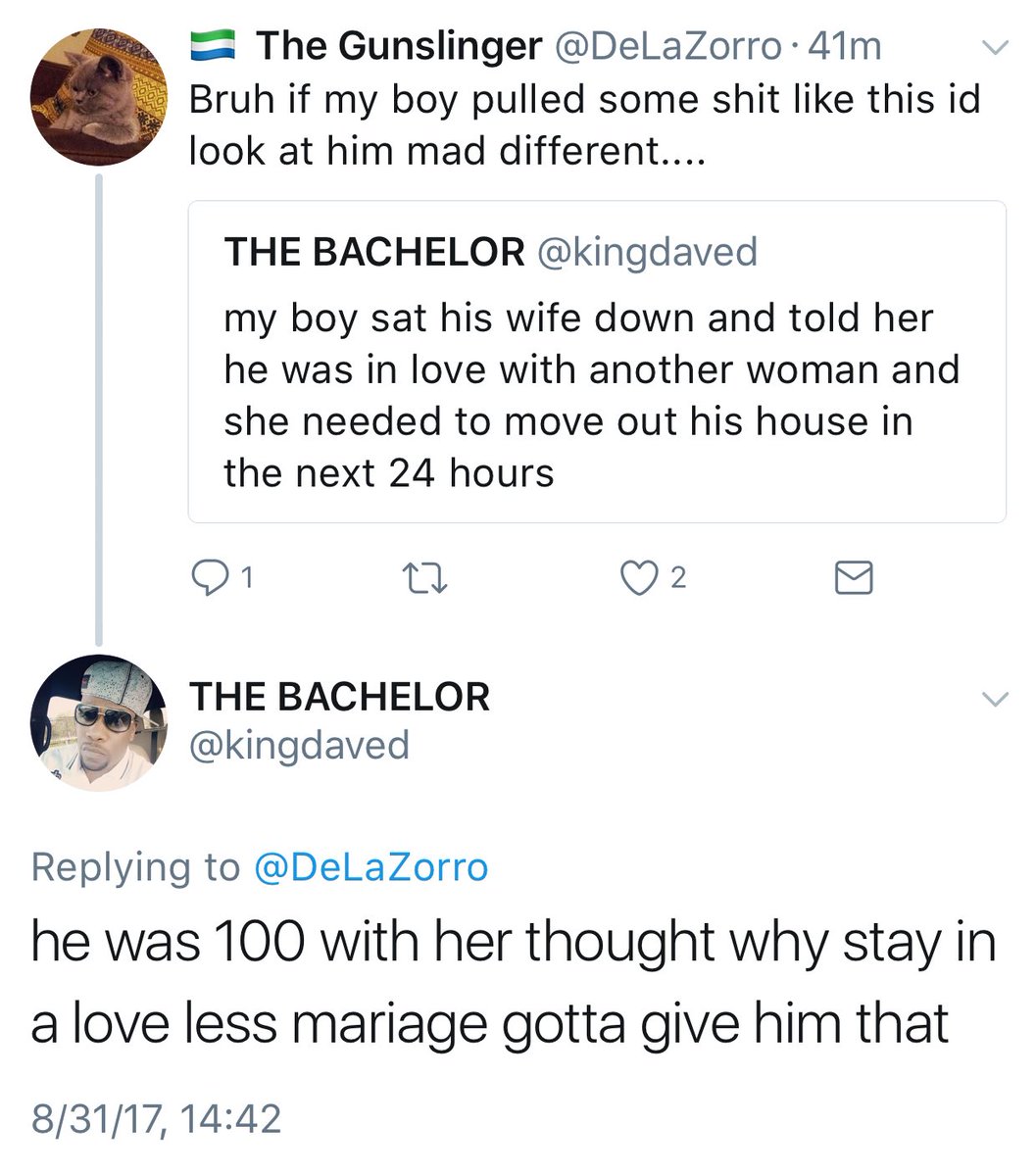The image size is (1036, 1176).
Task: Expand options chevron on The Gunslinger's tweet
Action: pyautogui.click(x=994, y=47)
